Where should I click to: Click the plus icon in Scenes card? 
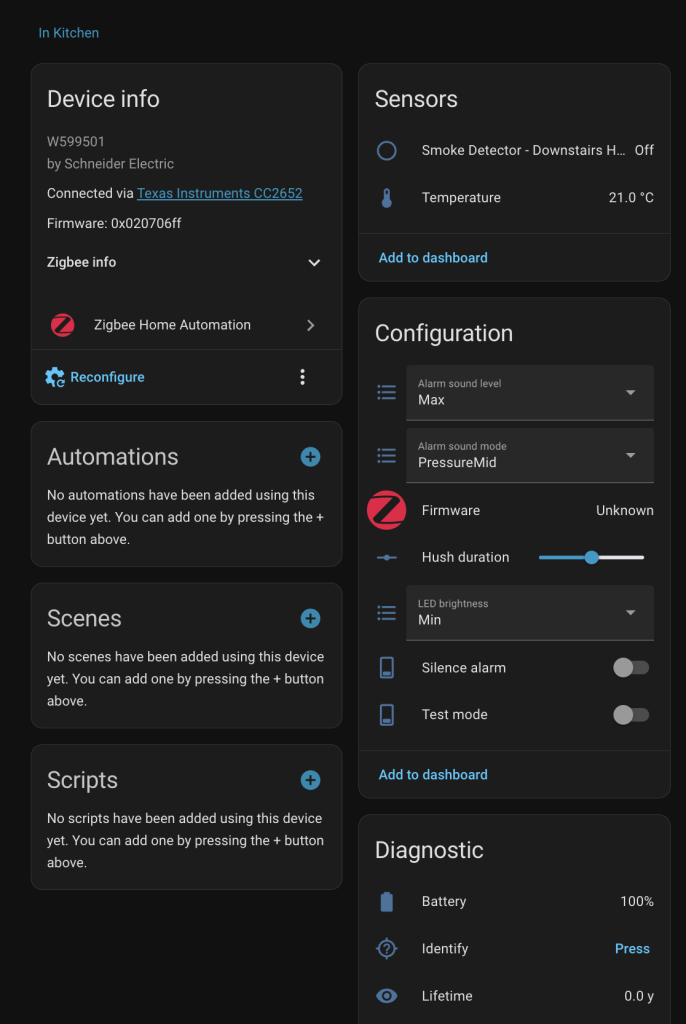coord(310,619)
